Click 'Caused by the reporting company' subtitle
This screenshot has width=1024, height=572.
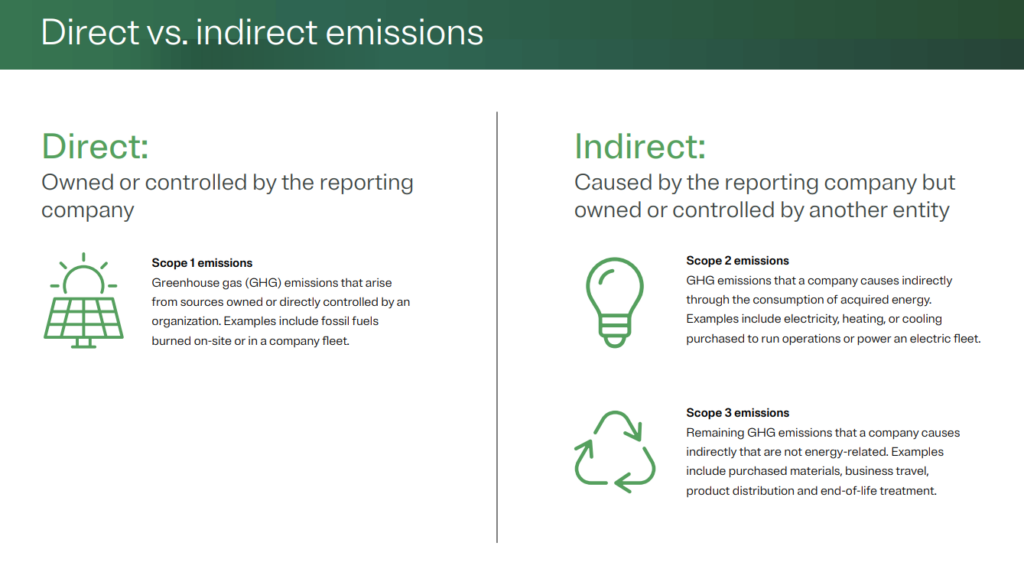click(764, 196)
